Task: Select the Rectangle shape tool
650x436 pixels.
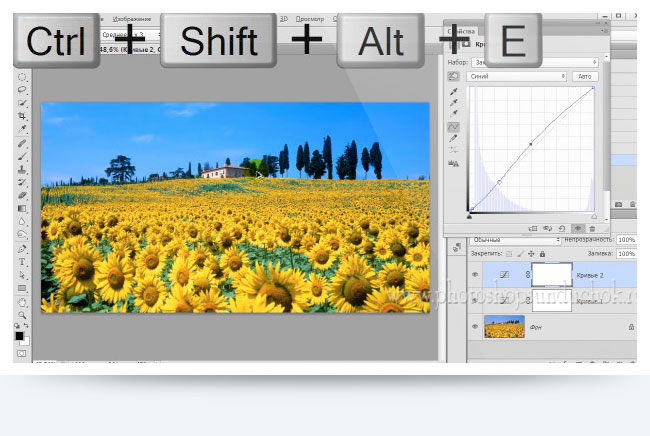Action: click(22, 288)
